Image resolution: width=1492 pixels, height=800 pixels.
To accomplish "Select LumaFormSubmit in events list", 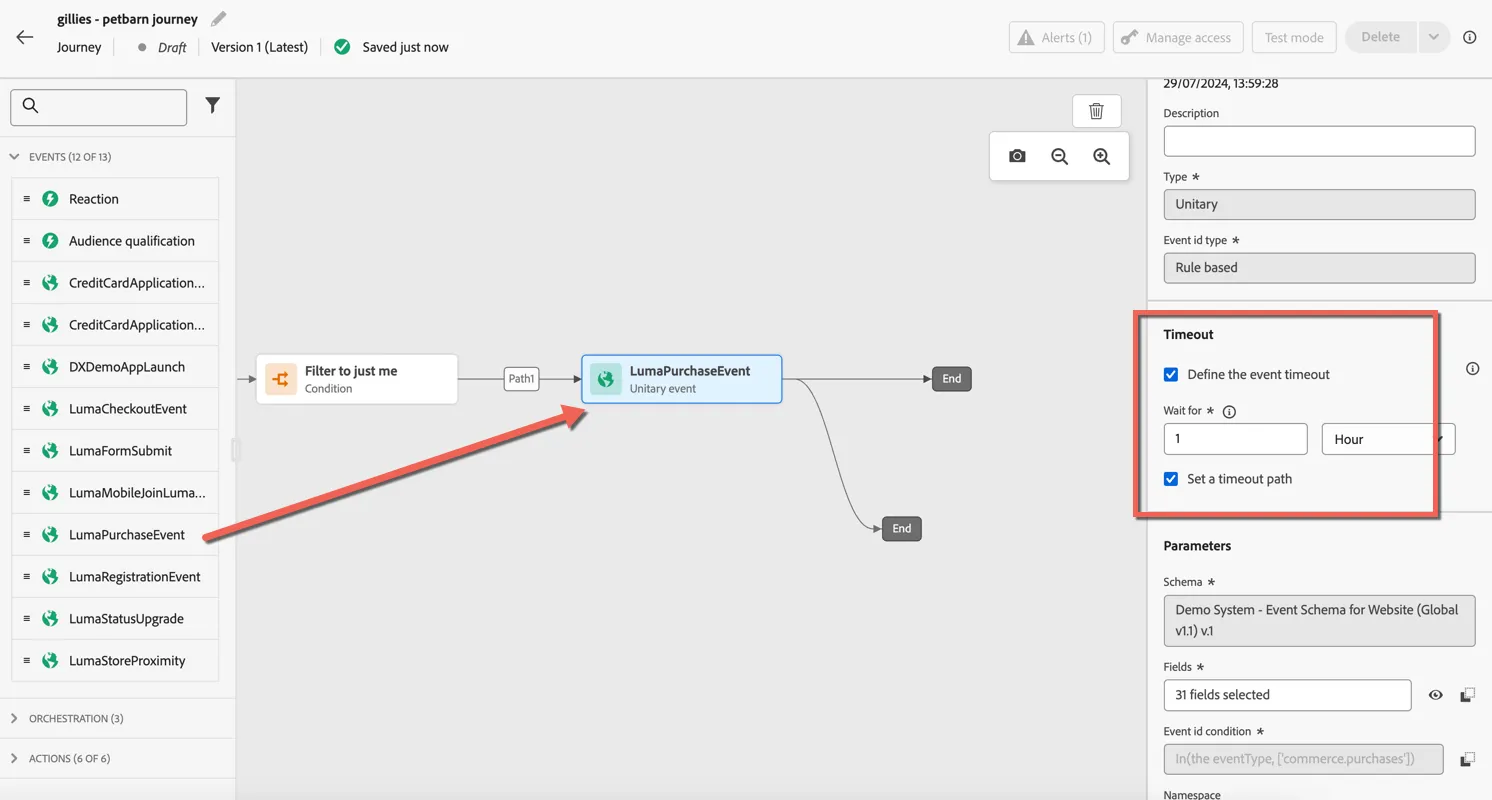I will click(x=115, y=451).
